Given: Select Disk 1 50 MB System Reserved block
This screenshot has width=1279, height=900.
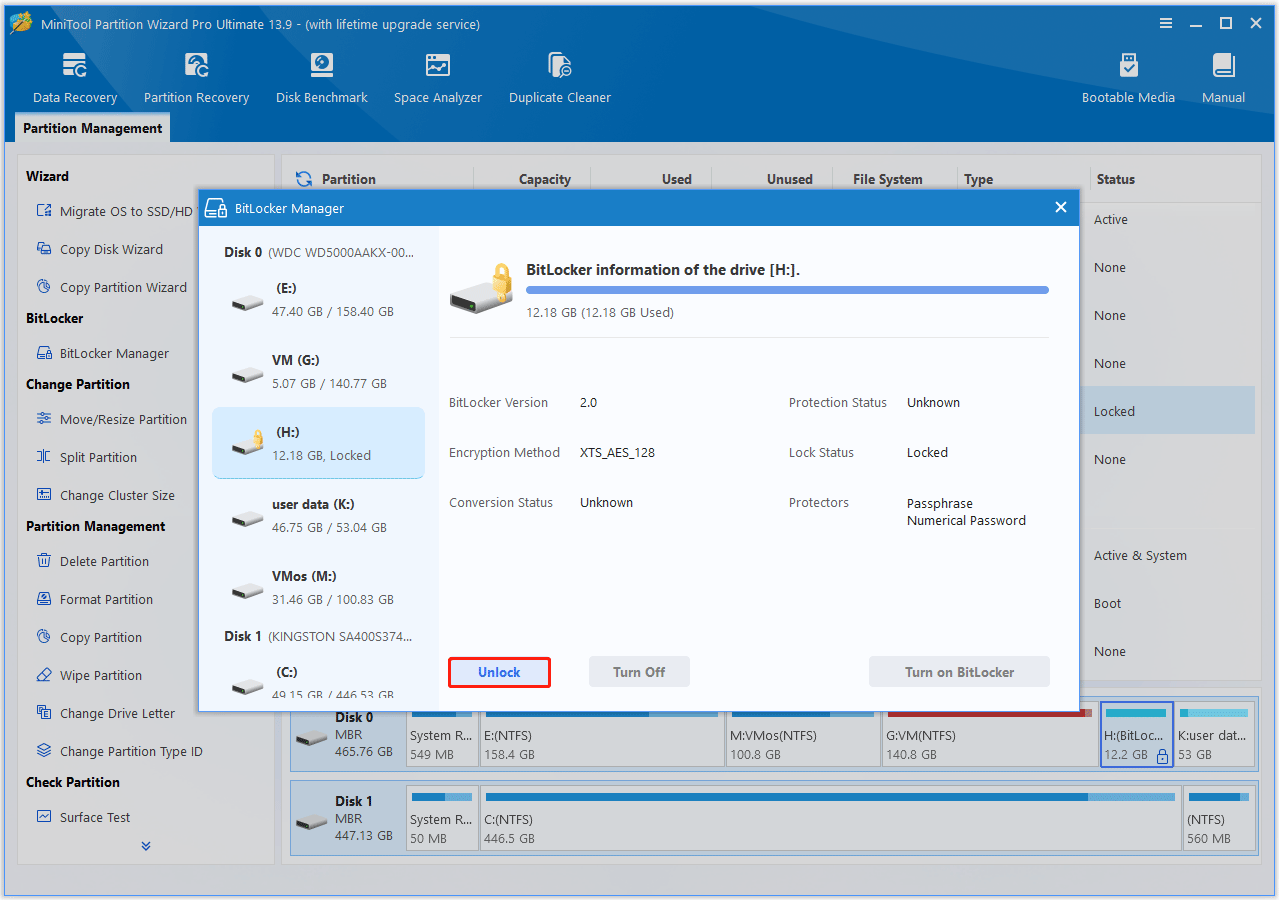Looking at the screenshot, I should 441,818.
